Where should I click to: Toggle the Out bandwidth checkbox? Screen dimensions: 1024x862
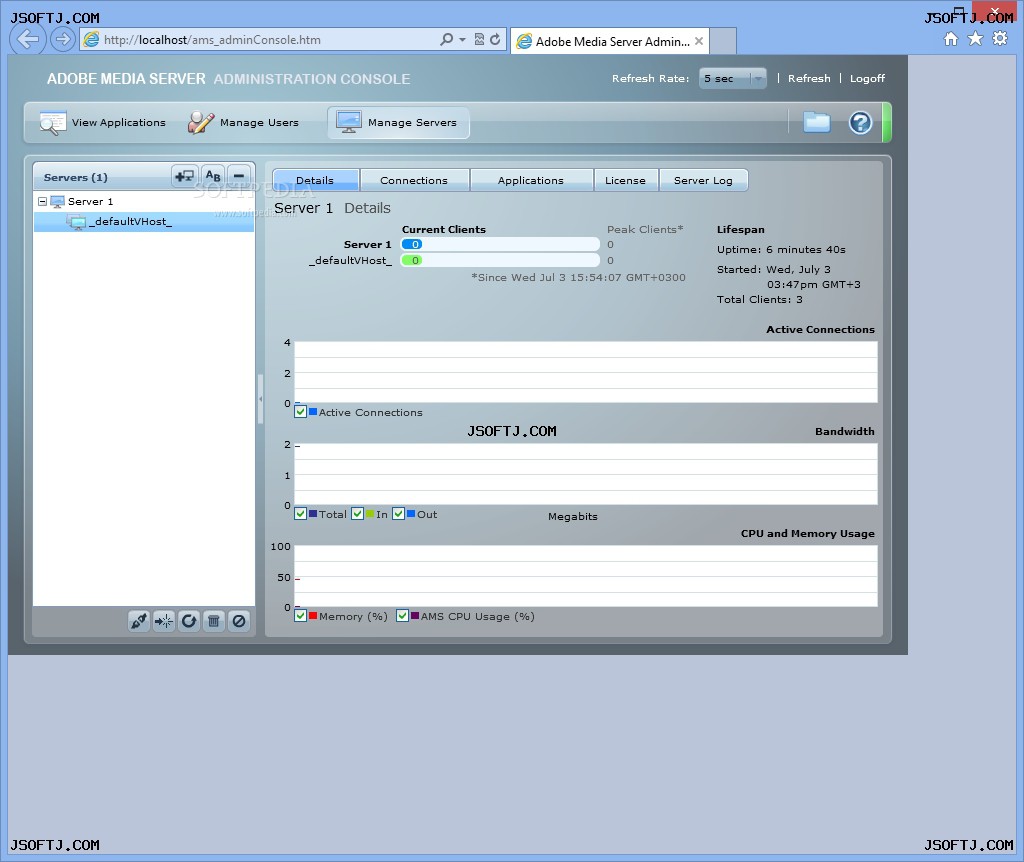(x=398, y=514)
